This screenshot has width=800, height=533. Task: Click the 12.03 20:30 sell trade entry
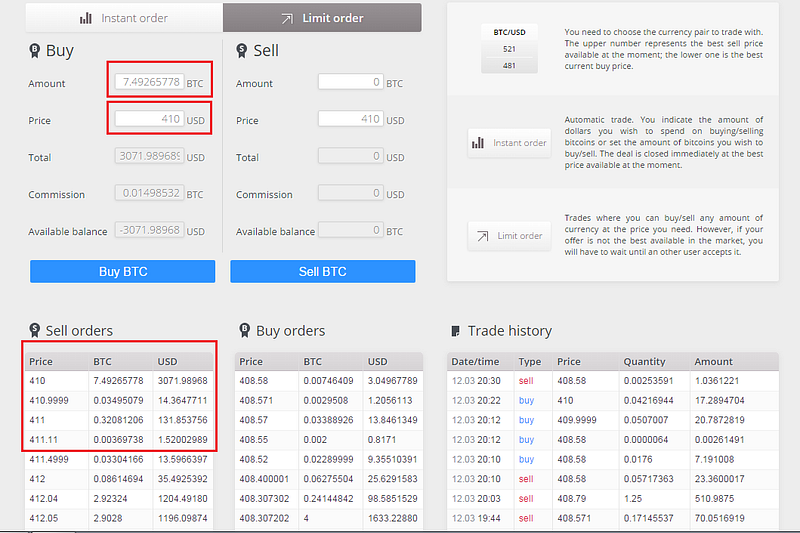pyautogui.click(x=613, y=381)
